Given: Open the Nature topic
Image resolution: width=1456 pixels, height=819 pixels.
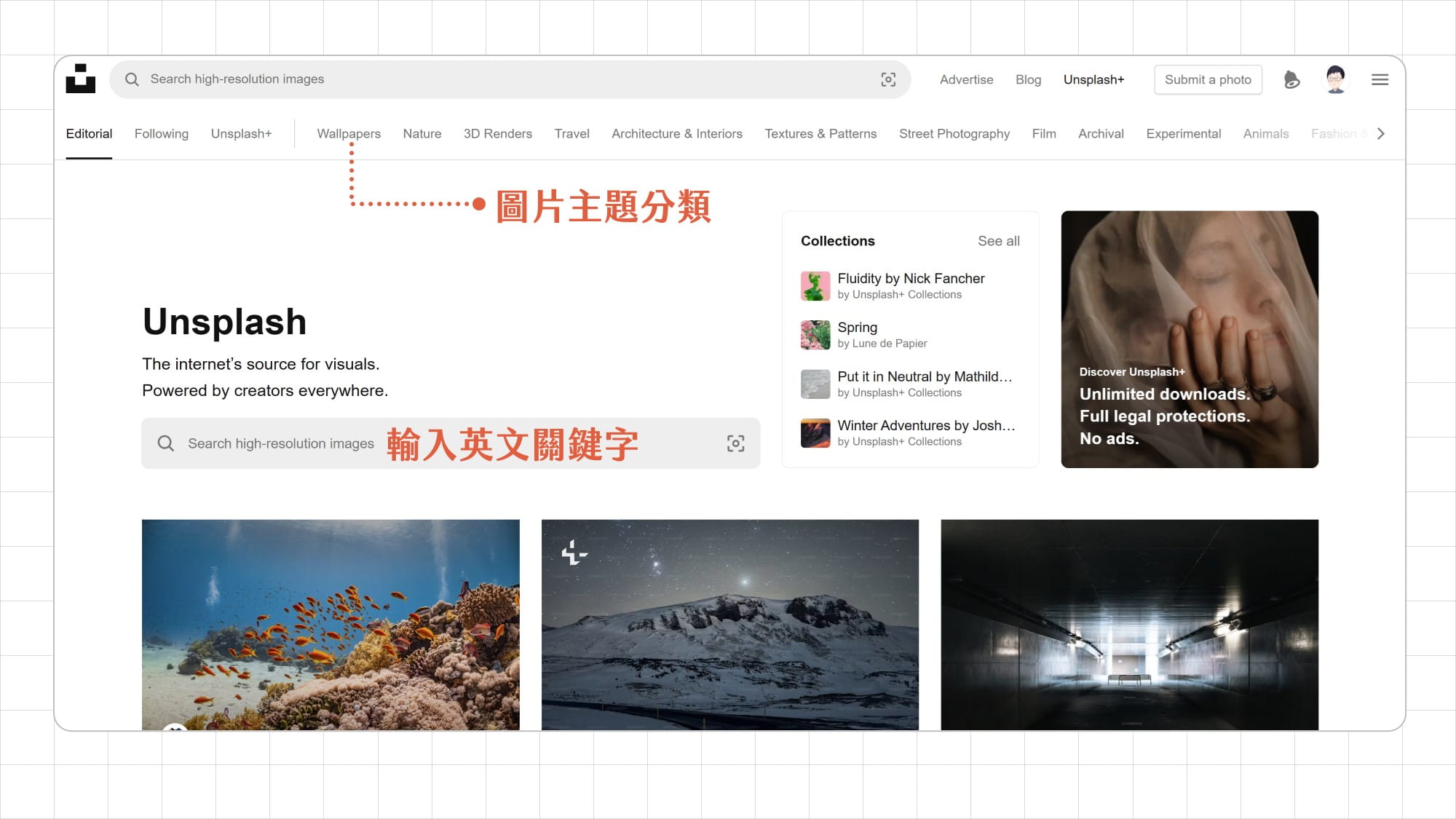Looking at the screenshot, I should (422, 134).
